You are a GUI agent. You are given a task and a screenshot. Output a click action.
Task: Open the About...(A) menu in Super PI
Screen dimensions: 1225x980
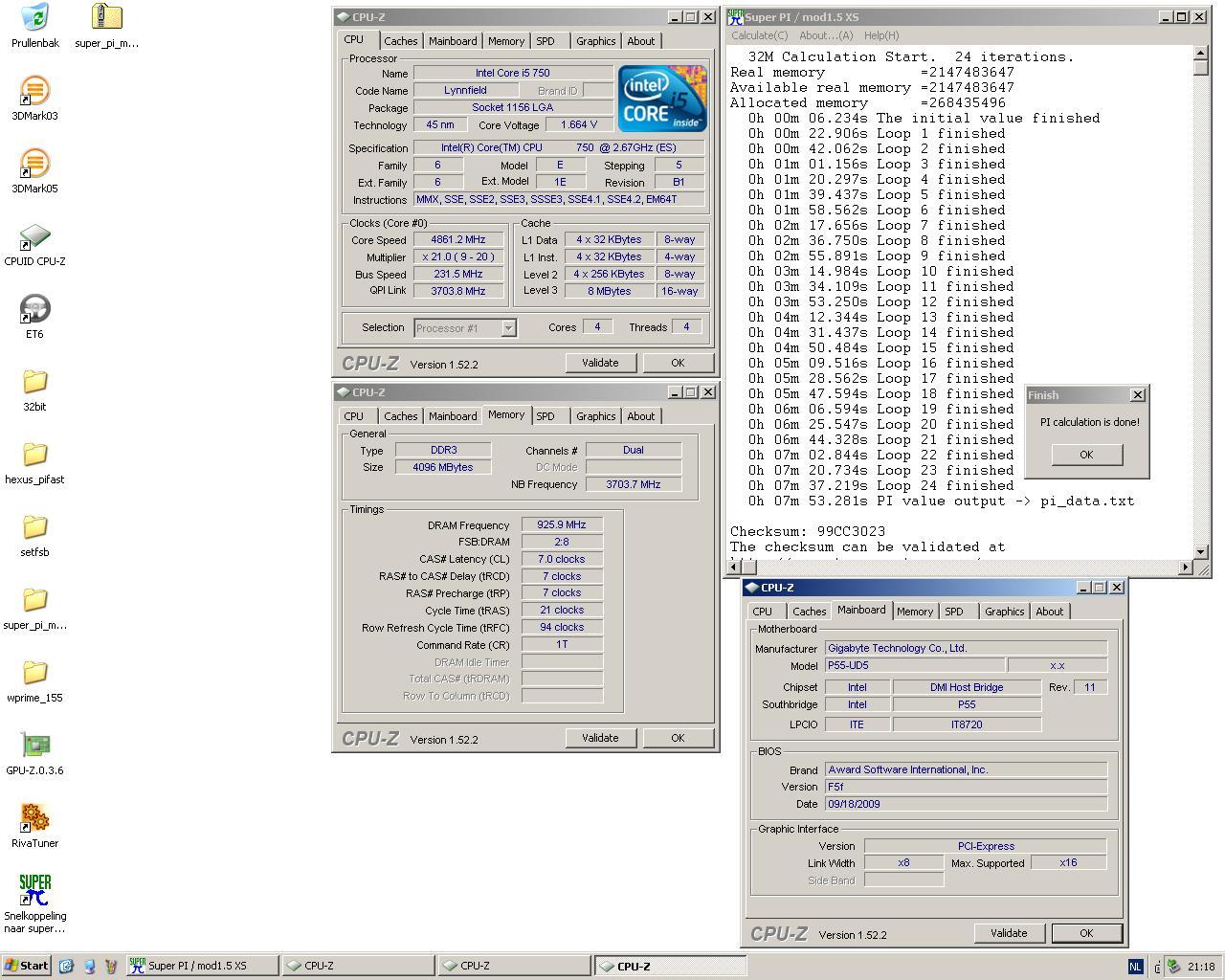click(825, 35)
